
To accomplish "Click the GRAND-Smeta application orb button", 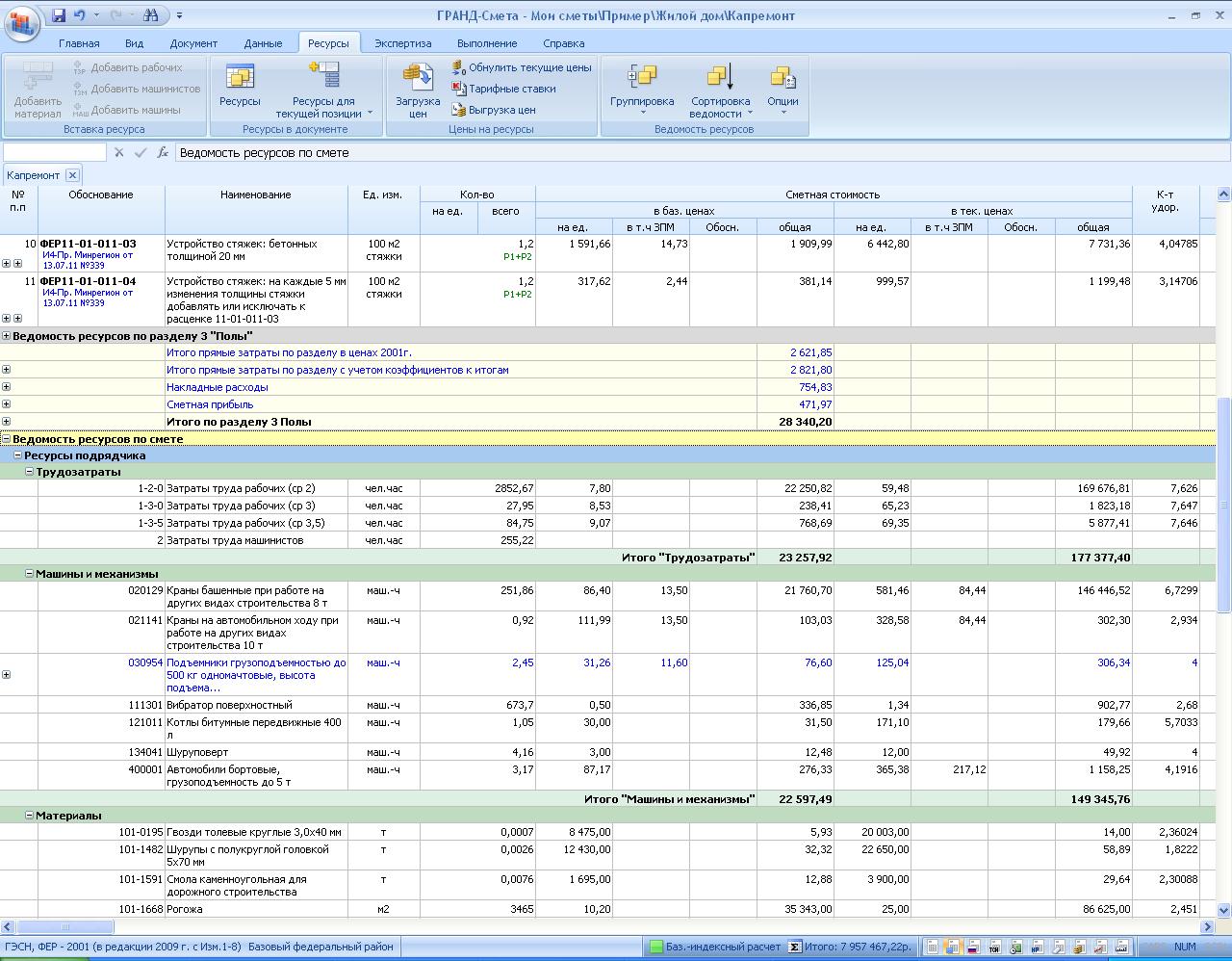I will coord(21,21).
